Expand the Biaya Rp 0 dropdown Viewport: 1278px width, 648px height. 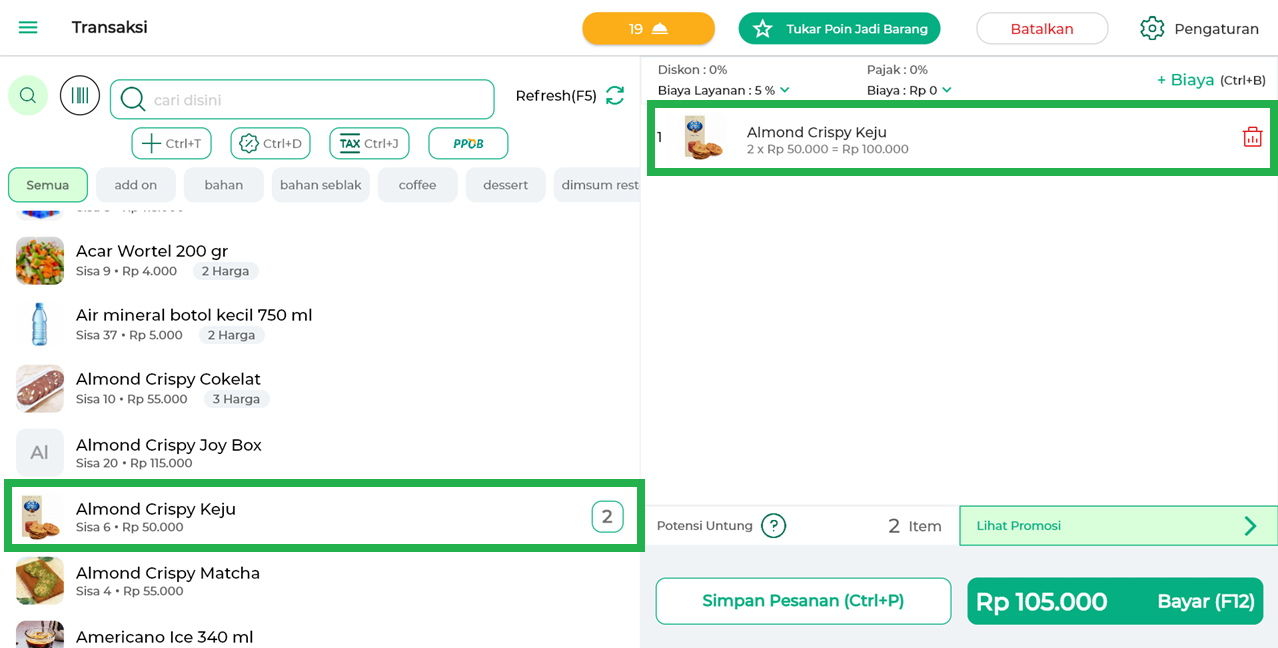click(946, 90)
